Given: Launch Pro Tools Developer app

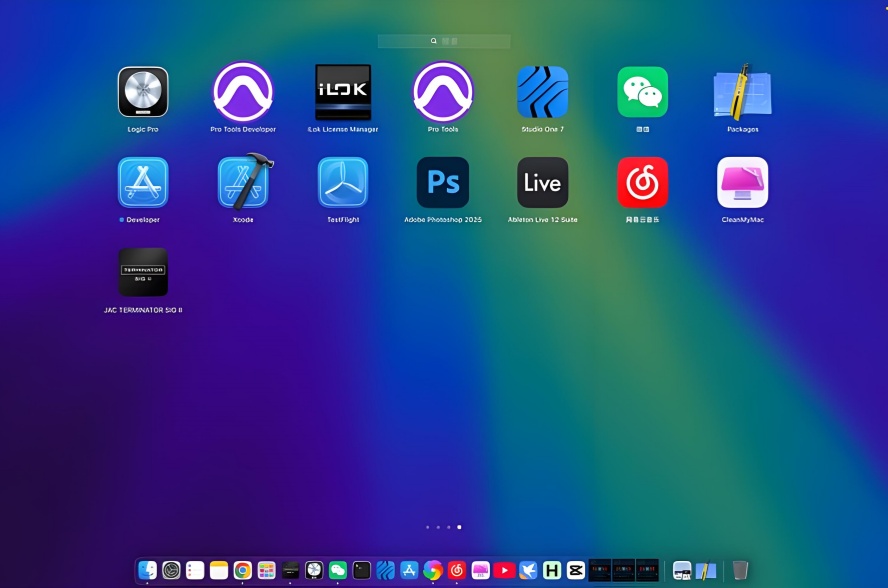Looking at the screenshot, I should point(243,92).
